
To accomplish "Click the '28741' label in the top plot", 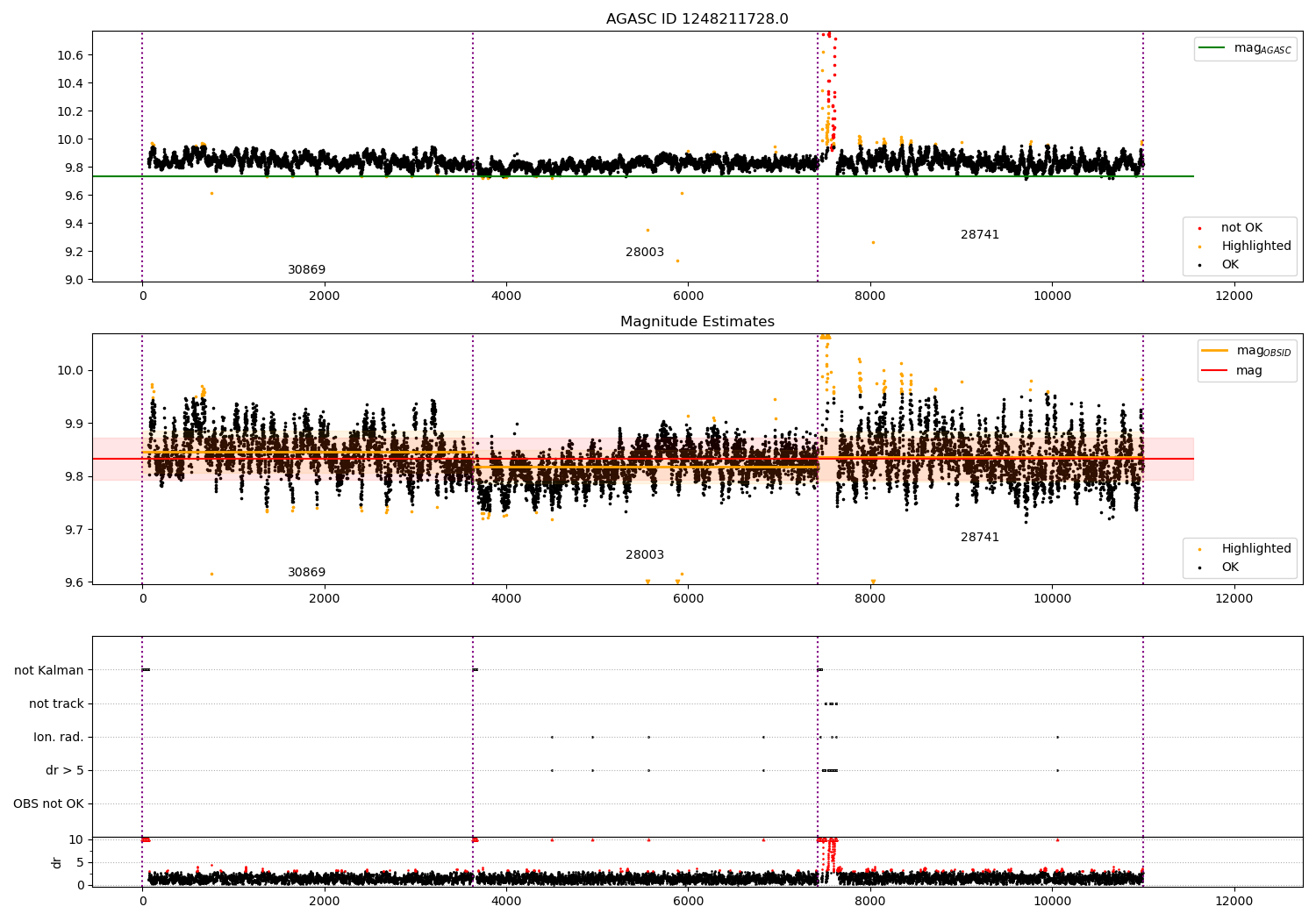I will 980,235.
